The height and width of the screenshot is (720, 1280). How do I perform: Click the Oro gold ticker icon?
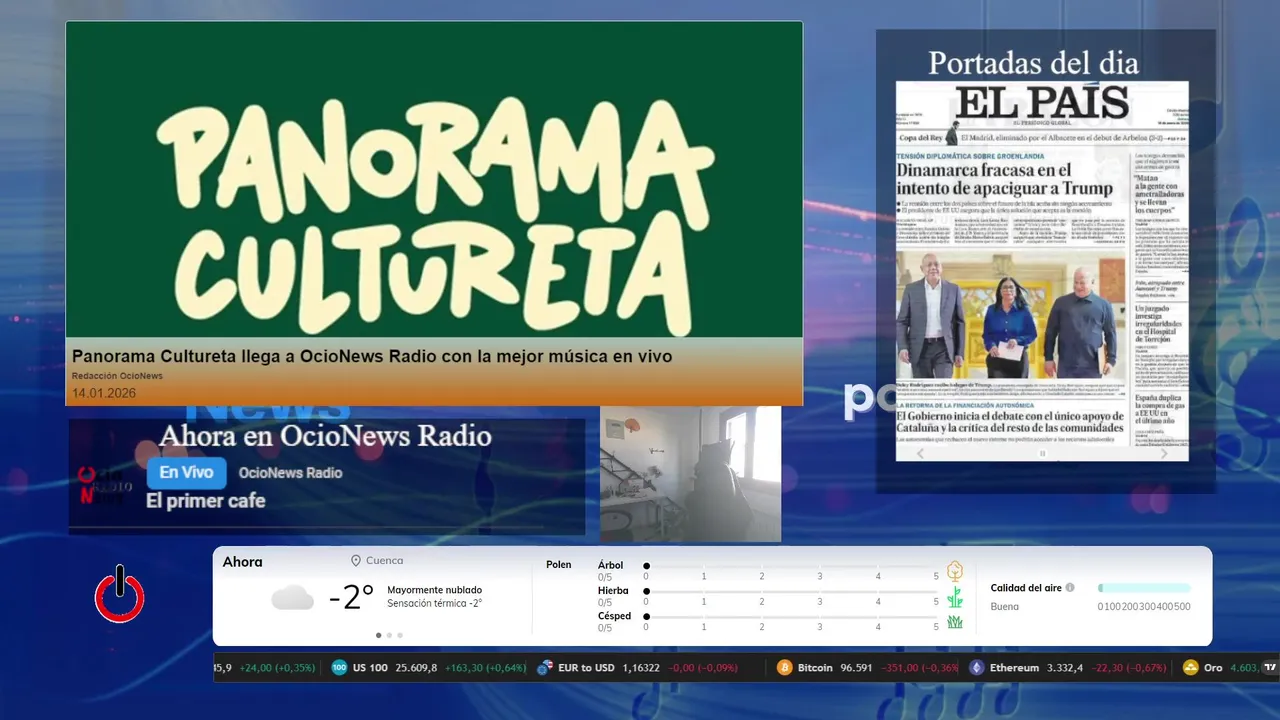(1190, 667)
